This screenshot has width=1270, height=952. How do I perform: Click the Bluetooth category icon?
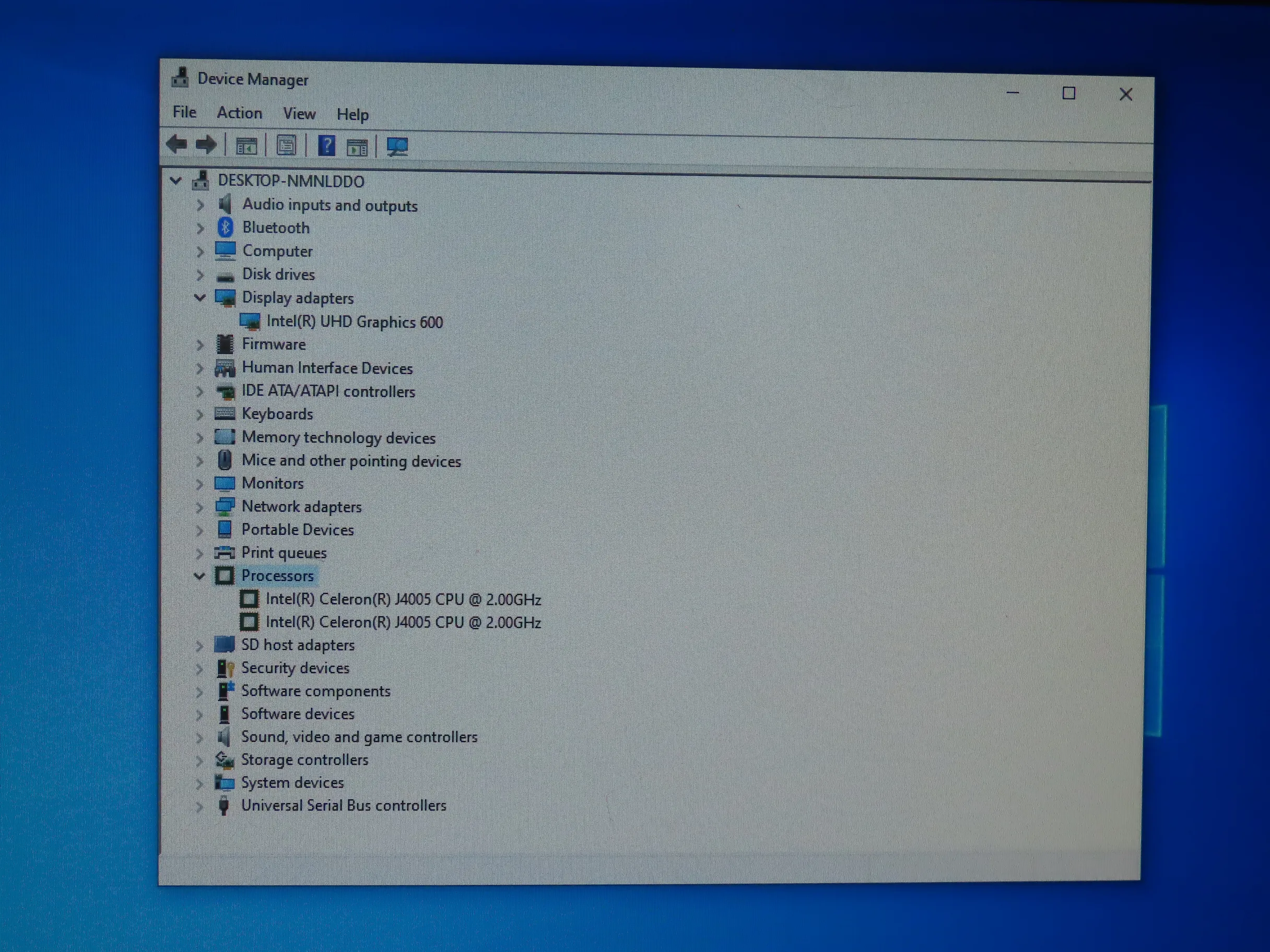(226, 227)
